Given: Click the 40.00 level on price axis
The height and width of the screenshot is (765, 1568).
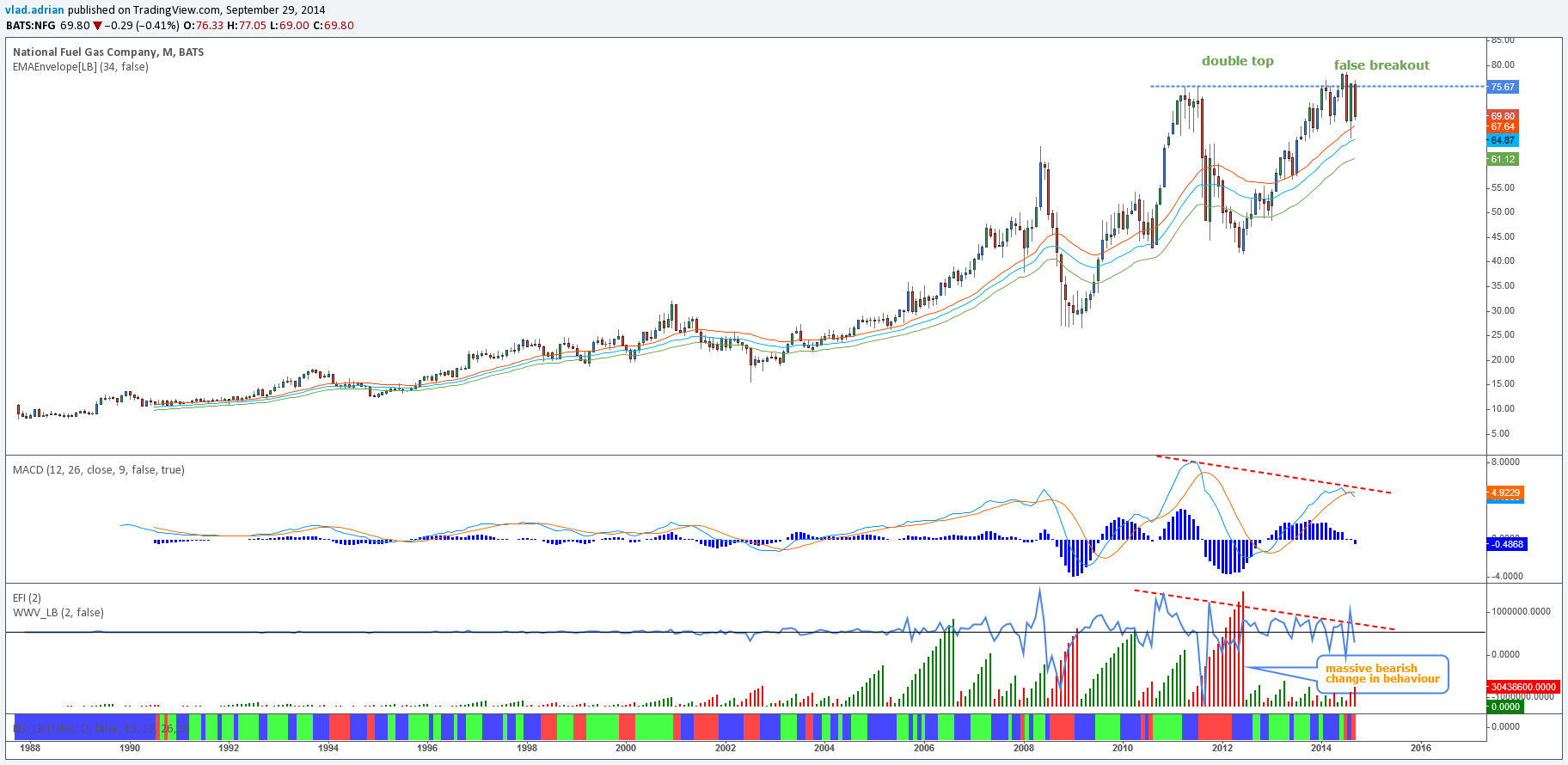Looking at the screenshot, I should [1503, 260].
